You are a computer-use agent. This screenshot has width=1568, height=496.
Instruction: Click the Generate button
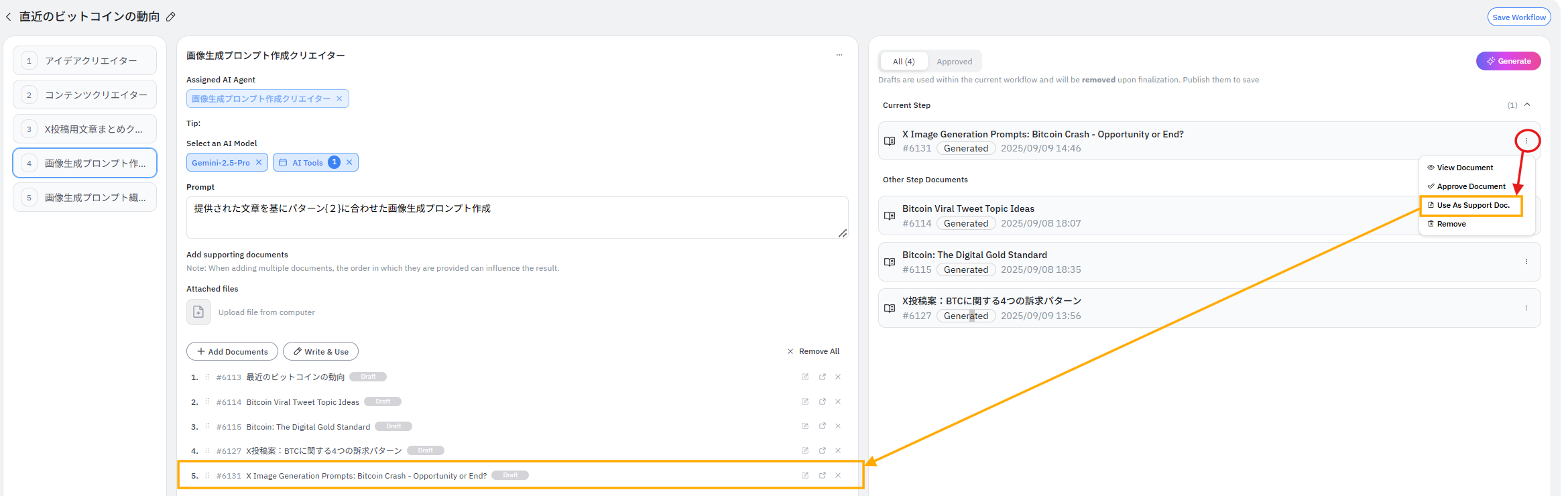point(1508,62)
